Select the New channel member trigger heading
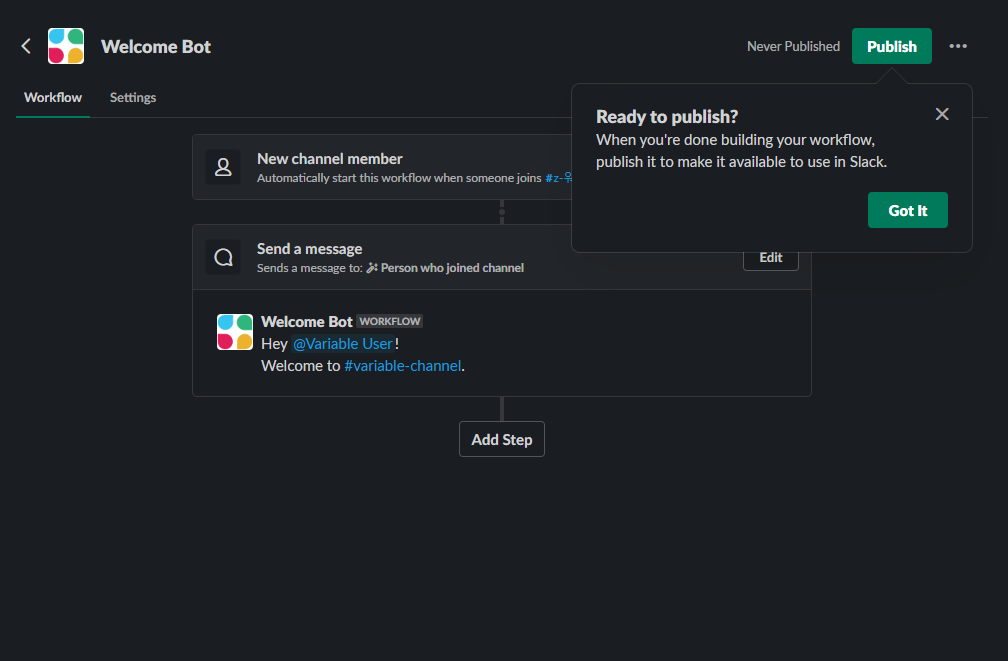Image resolution: width=1008 pixels, height=661 pixels. pyautogui.click(x=330, y=159)
